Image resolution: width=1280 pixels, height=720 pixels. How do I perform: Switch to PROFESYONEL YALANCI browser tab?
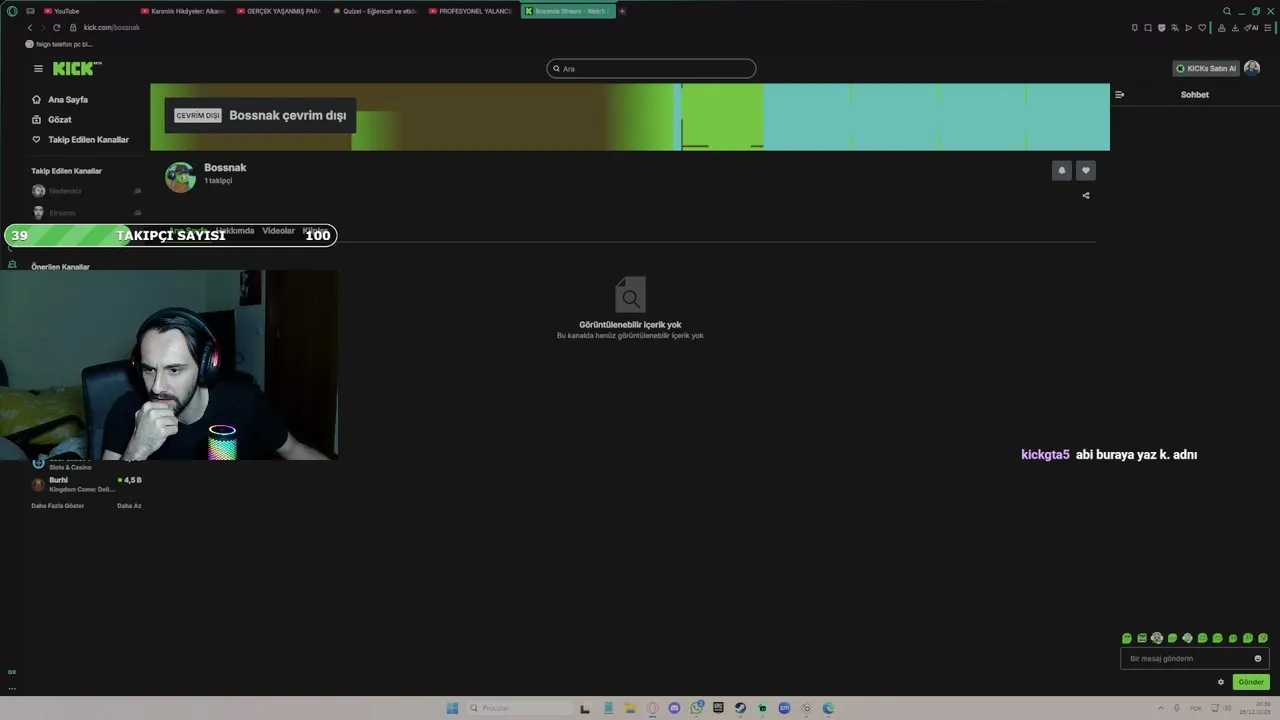click(471, 11)
